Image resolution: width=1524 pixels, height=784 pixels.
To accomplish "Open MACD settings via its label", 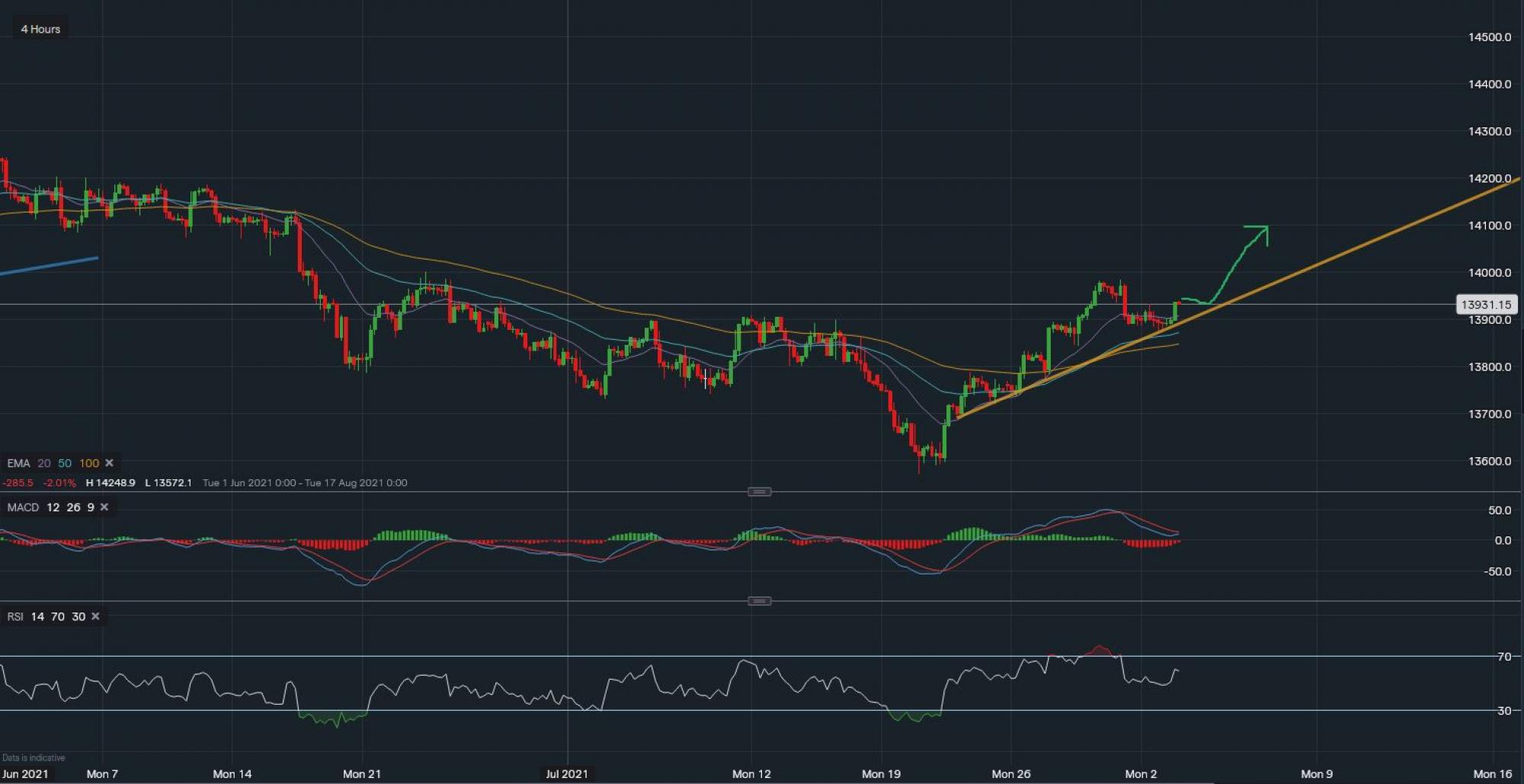I will [23, 507].
